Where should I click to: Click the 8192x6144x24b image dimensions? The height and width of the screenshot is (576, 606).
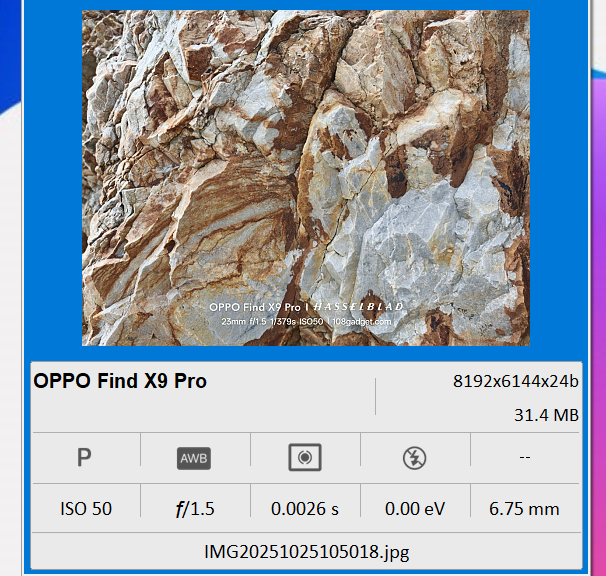coord(515,381)
